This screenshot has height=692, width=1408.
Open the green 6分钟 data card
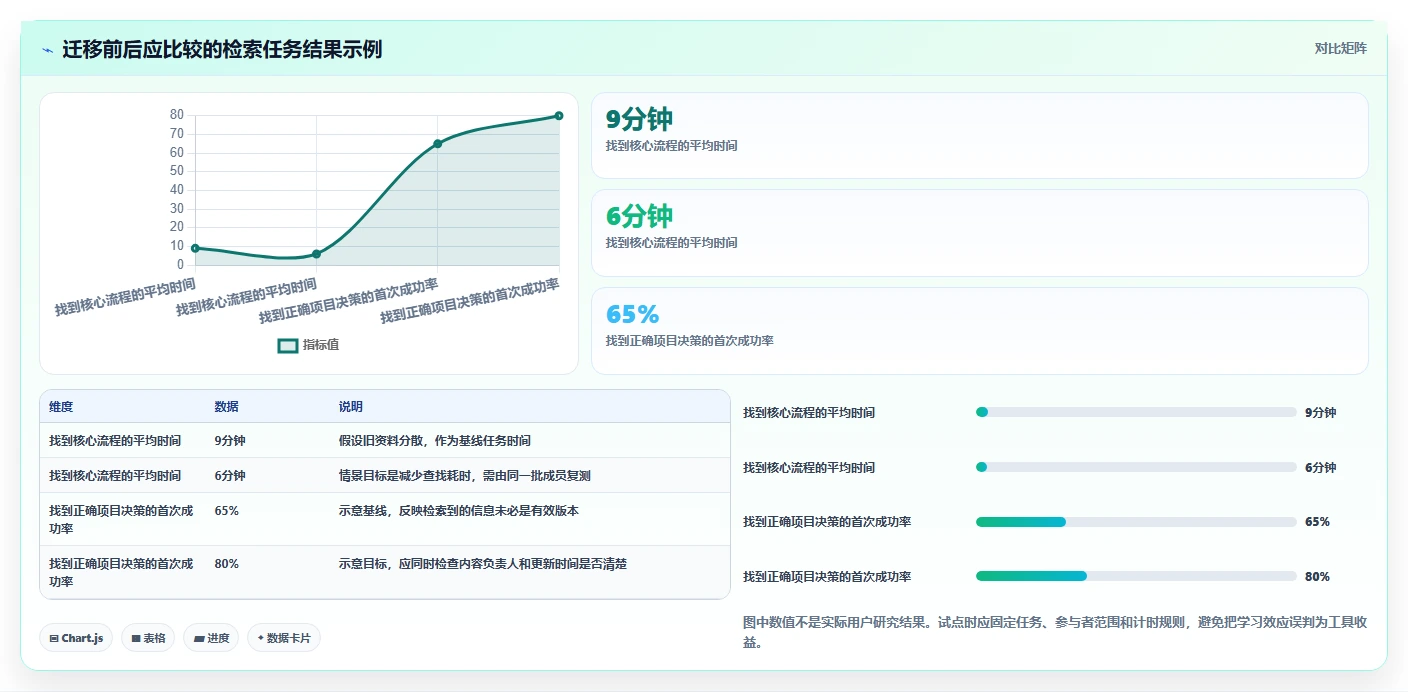[x=979, y=232]
